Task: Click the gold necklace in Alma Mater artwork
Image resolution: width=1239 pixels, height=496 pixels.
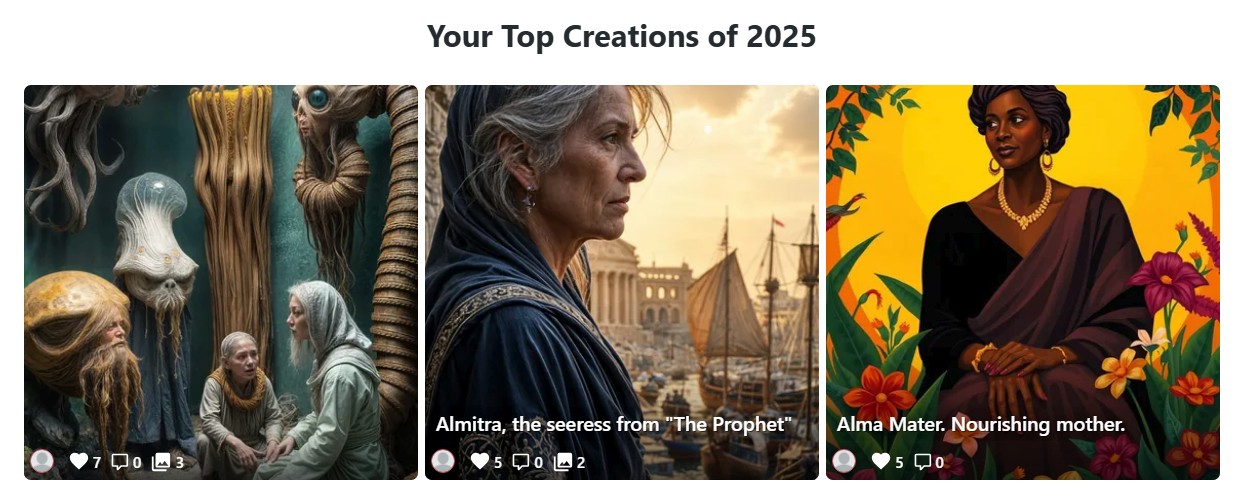Action: coord(1023,203)
